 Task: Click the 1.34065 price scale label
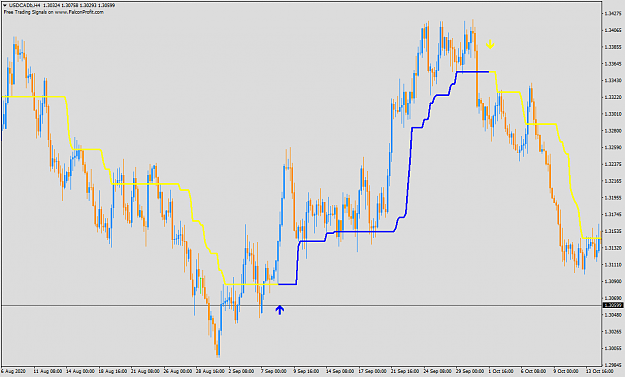pyautogui.click(x=613, y=30)
